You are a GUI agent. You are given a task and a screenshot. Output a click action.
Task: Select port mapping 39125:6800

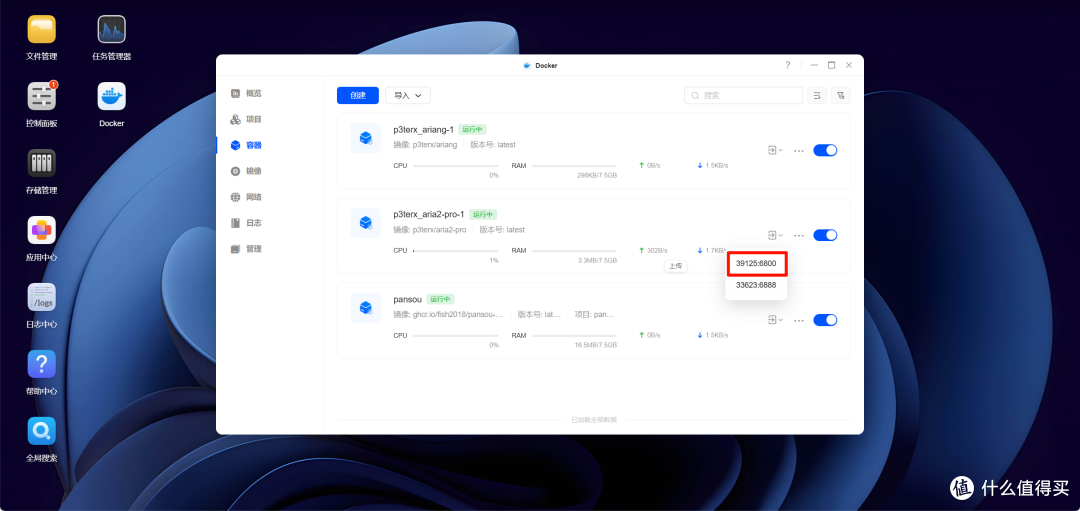point(756,264)
